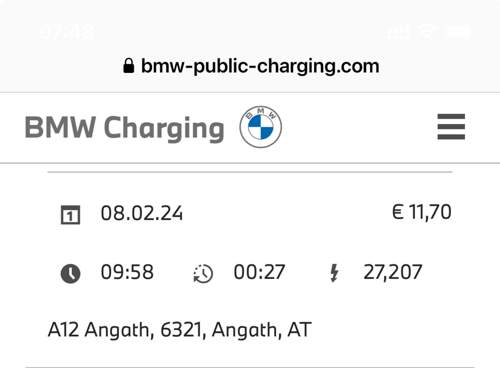
Task: Tap the bmw-public-charging.com address bar
Action: (251, 66)
